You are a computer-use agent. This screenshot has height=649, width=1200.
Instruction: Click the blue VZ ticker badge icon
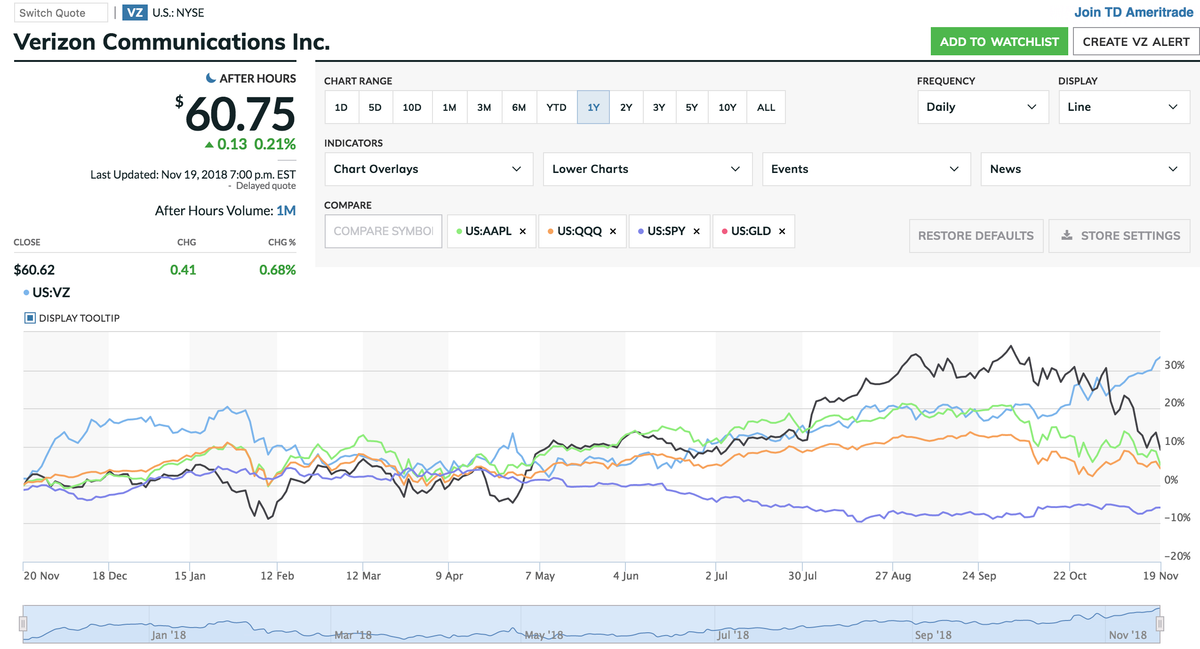coord(135,12)
